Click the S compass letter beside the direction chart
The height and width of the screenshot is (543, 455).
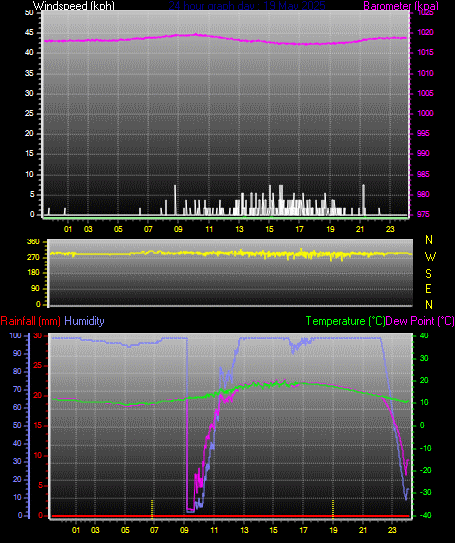click(429, 274)
